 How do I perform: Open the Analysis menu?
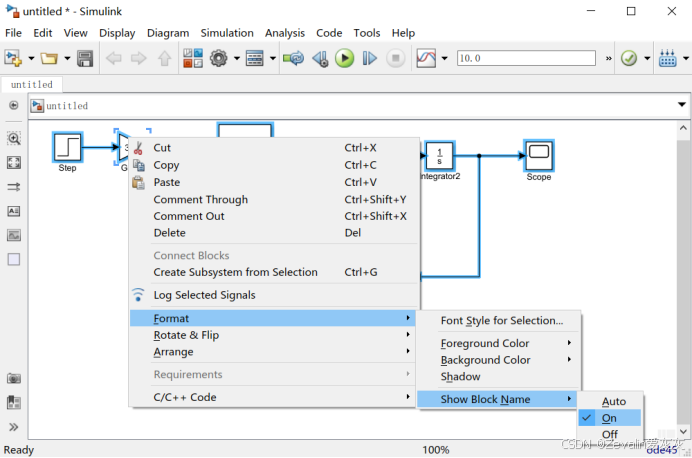pos(285,33)
